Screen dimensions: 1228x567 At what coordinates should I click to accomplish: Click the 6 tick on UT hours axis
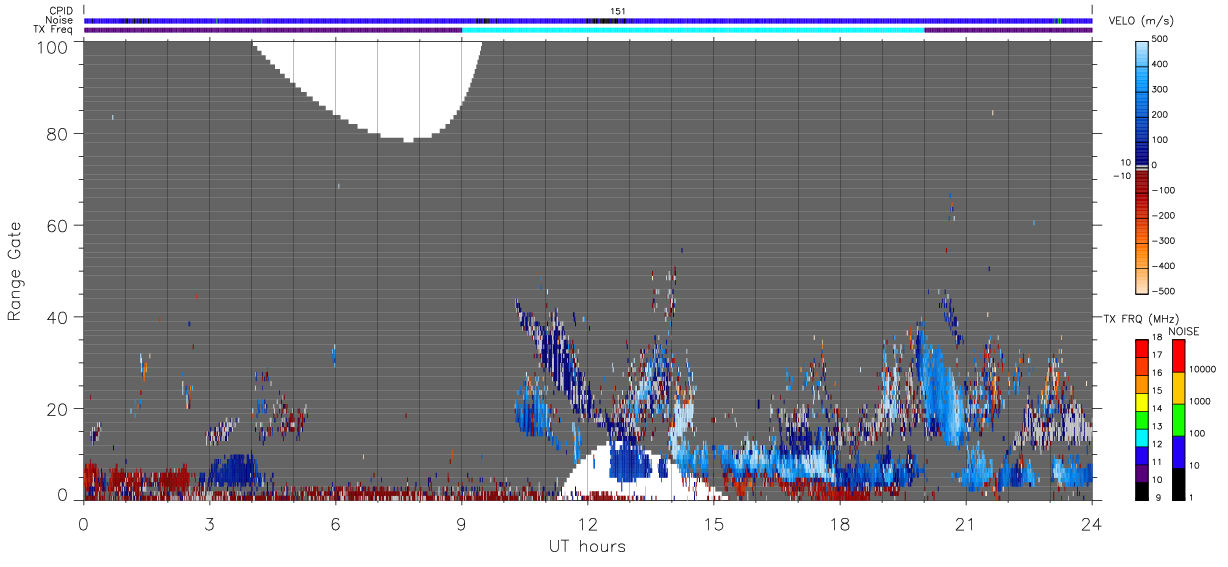pos(335,523)
